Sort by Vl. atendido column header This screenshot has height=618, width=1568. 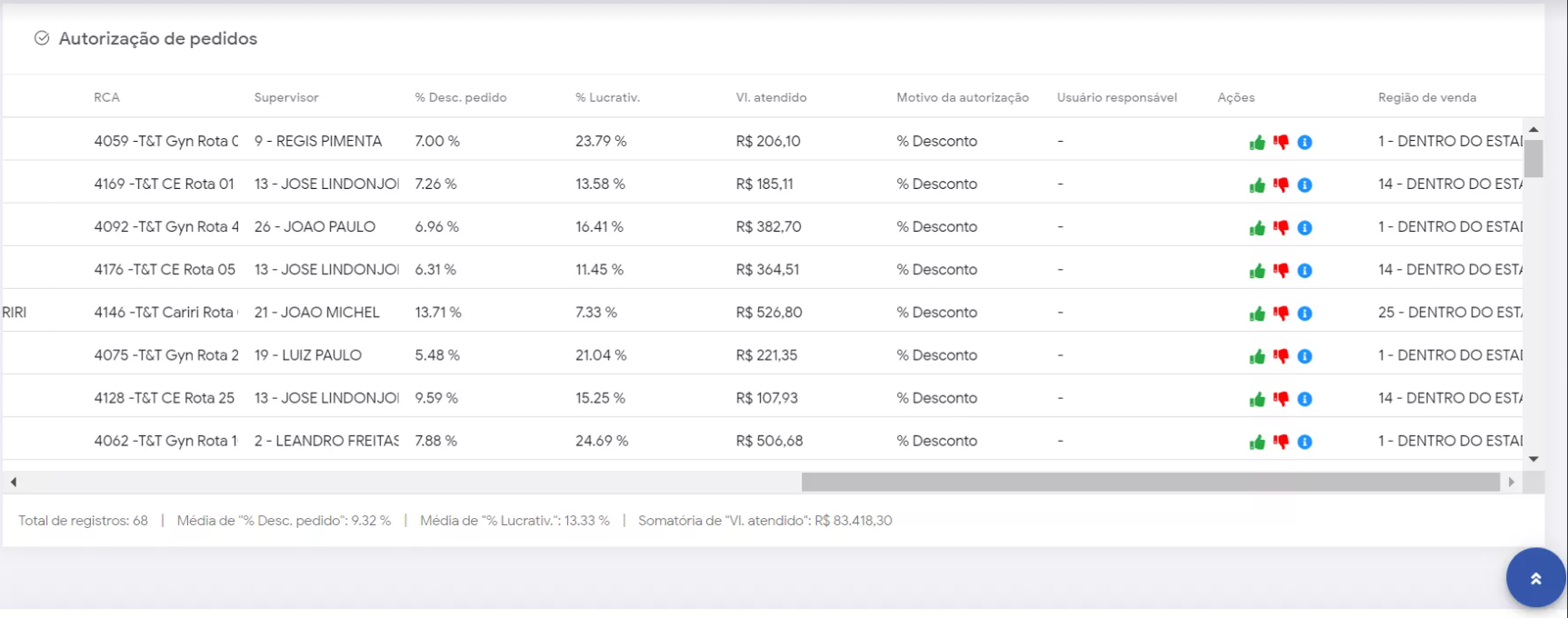coord(771,97)
